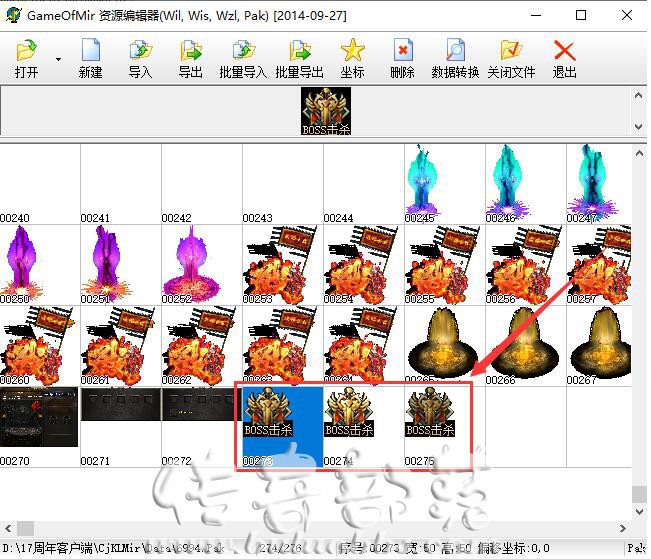The height and width of the screenshot is (559, 651).
Task: Click grid scrollbar down arrow
Action: click(639, 517)
